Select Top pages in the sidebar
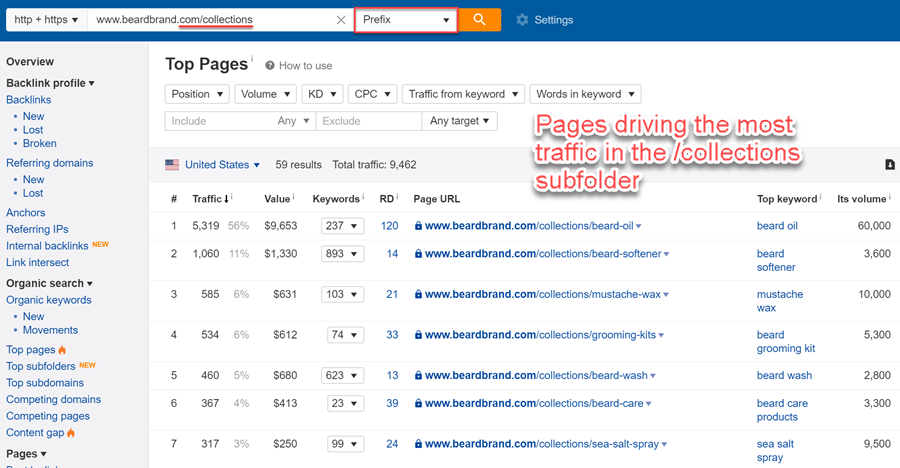 click(30, 350)
